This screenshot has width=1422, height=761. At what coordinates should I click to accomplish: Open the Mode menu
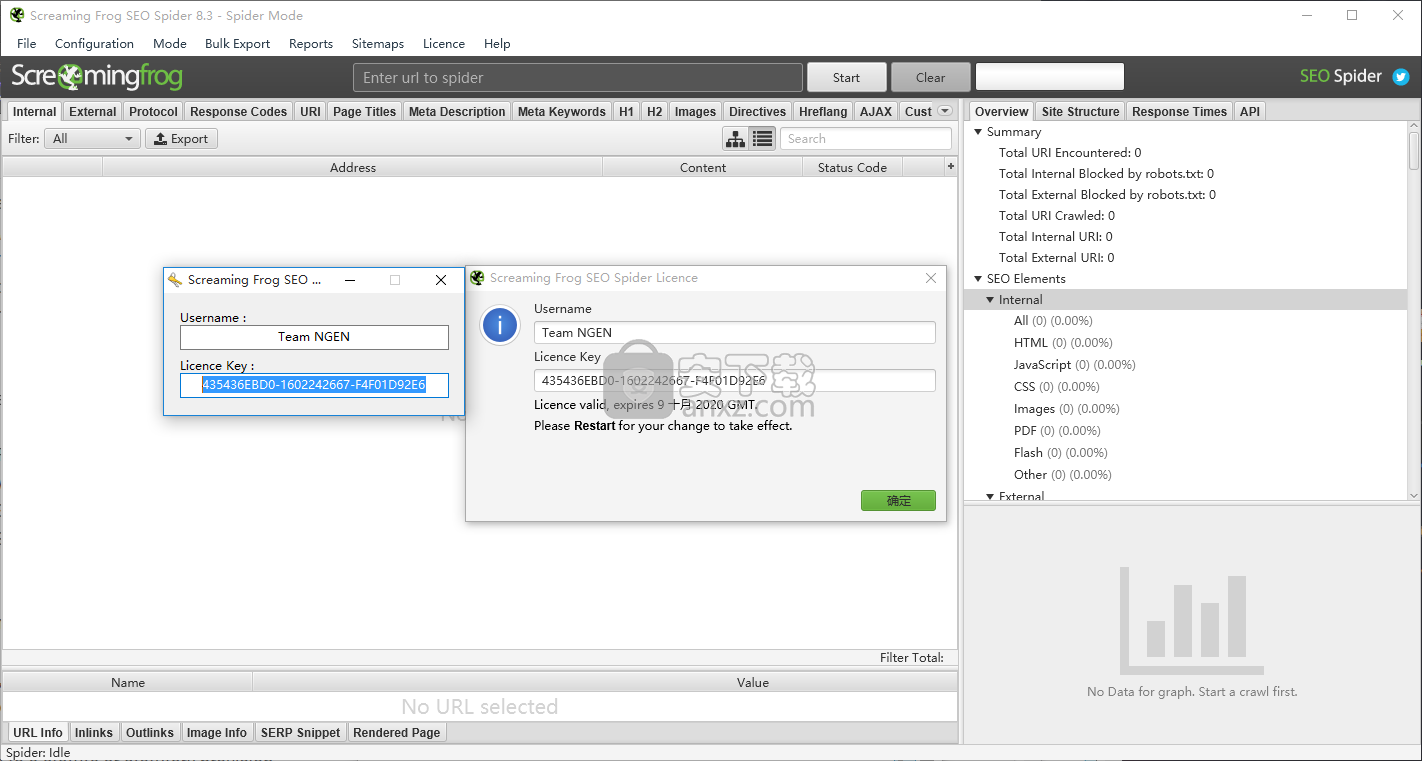[170, 44]
